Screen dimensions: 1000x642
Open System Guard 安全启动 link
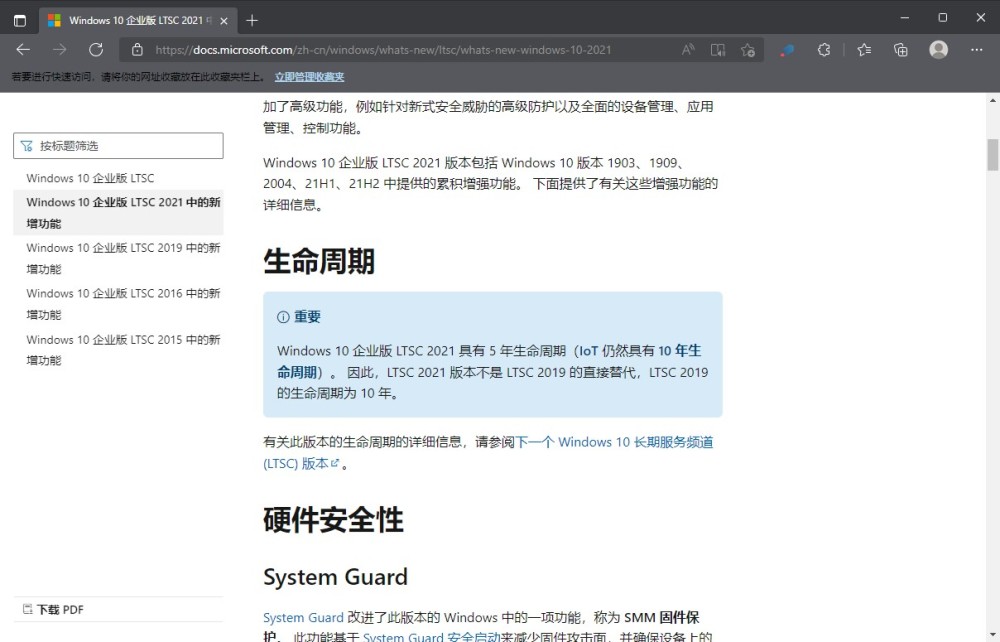pos(432,636)
